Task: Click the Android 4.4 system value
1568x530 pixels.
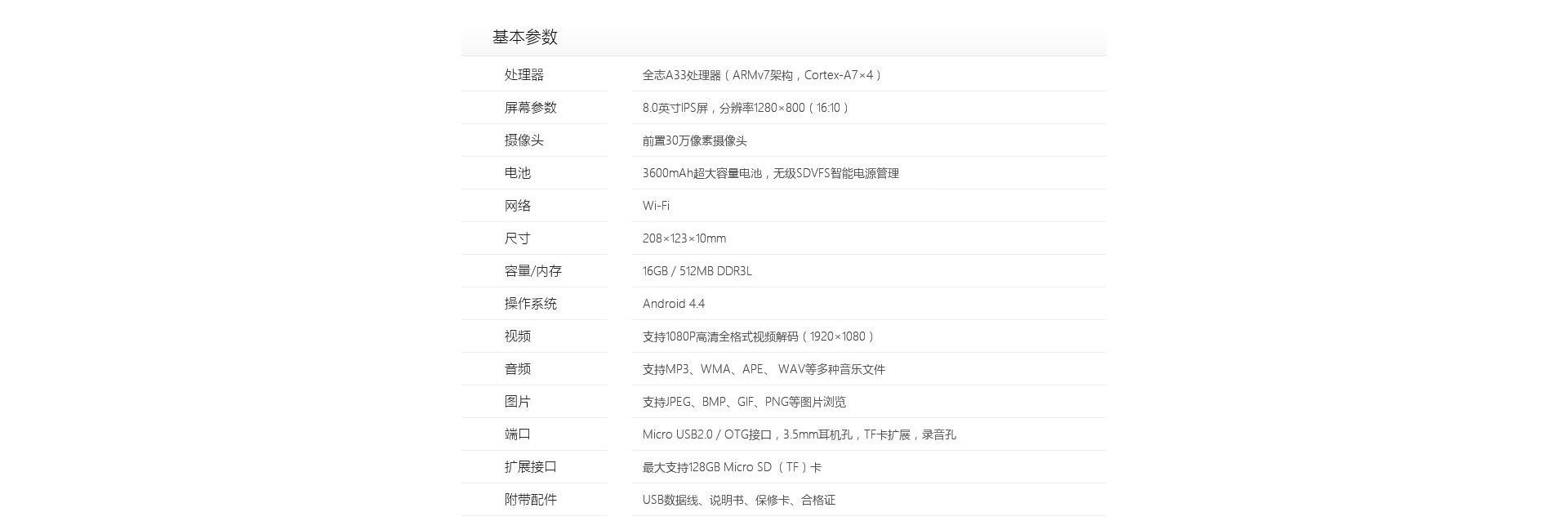Action: click(673, 304)
